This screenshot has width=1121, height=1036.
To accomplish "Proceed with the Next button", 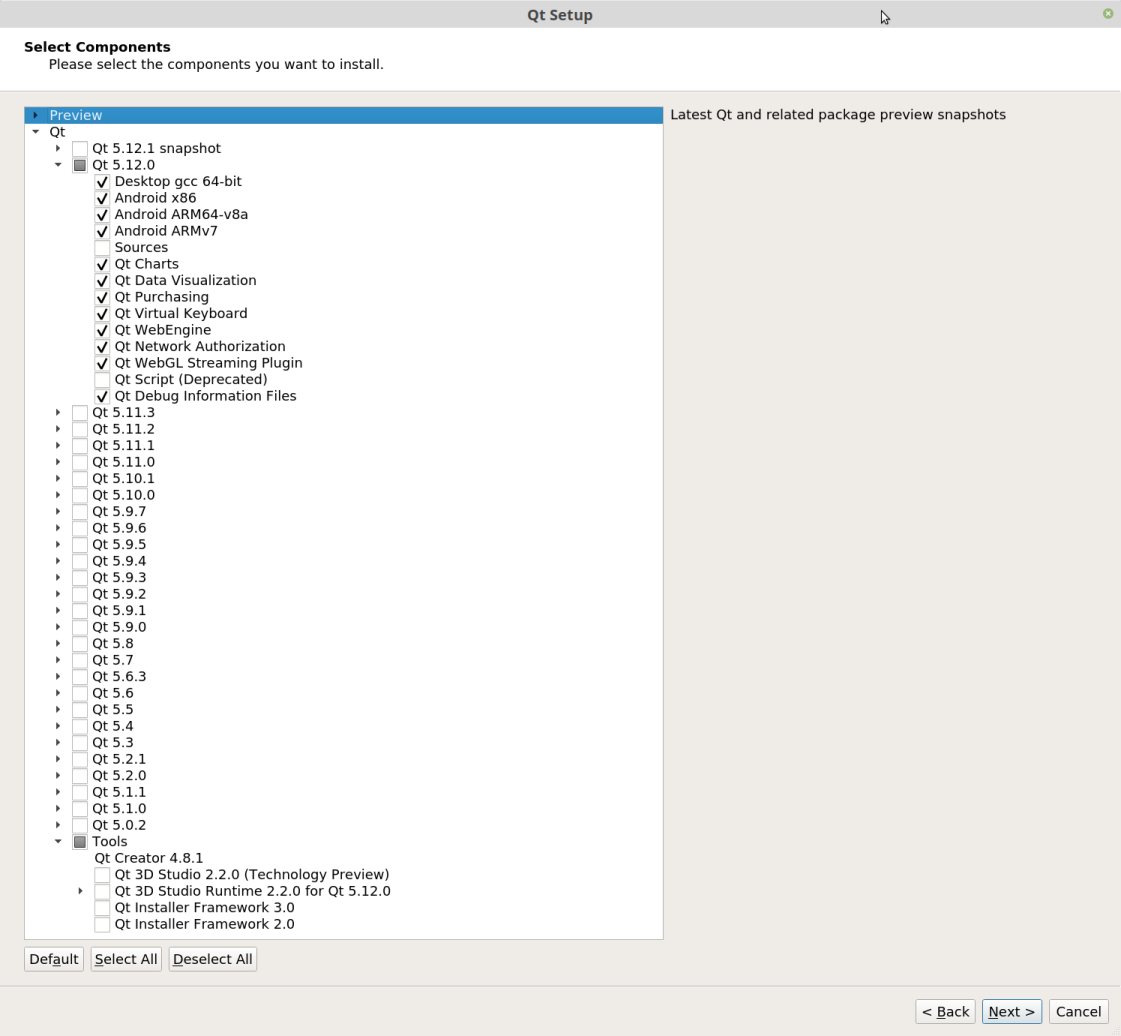I will [1012, 1012].
